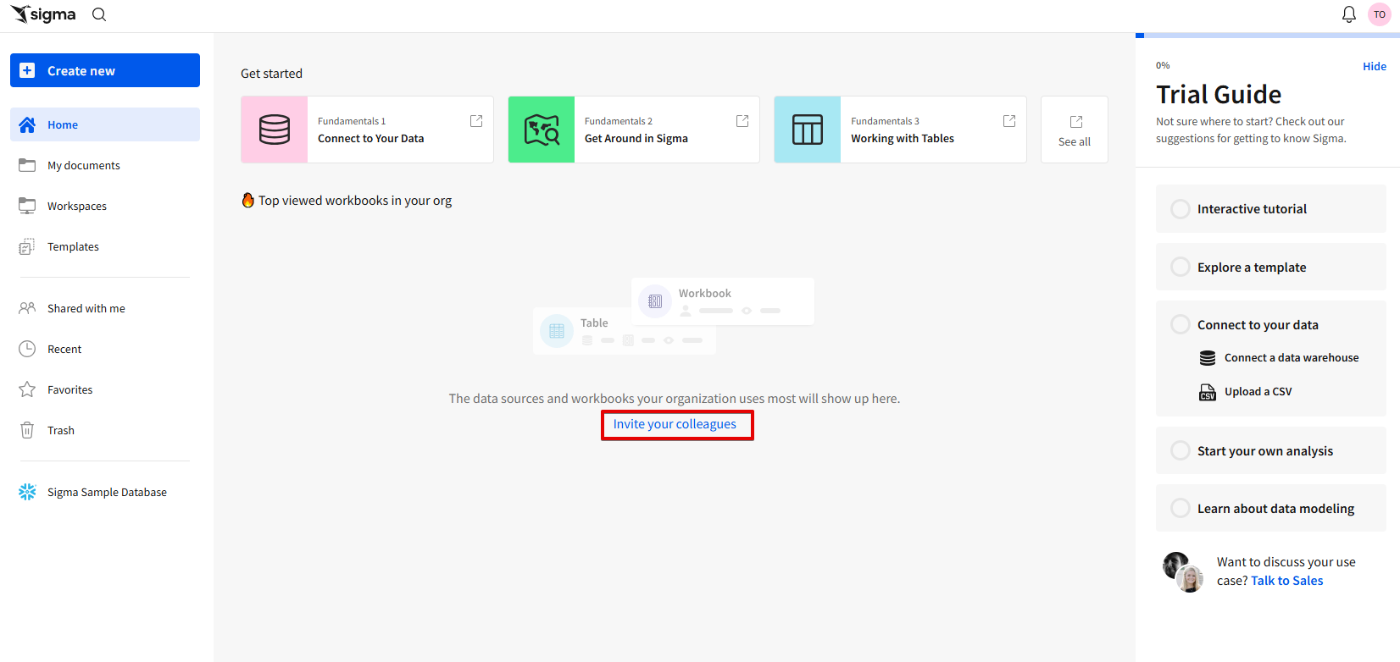Screen dimensions: 1400x662
Task: Check off the Explore a template circle
Action: (1180, 267)
